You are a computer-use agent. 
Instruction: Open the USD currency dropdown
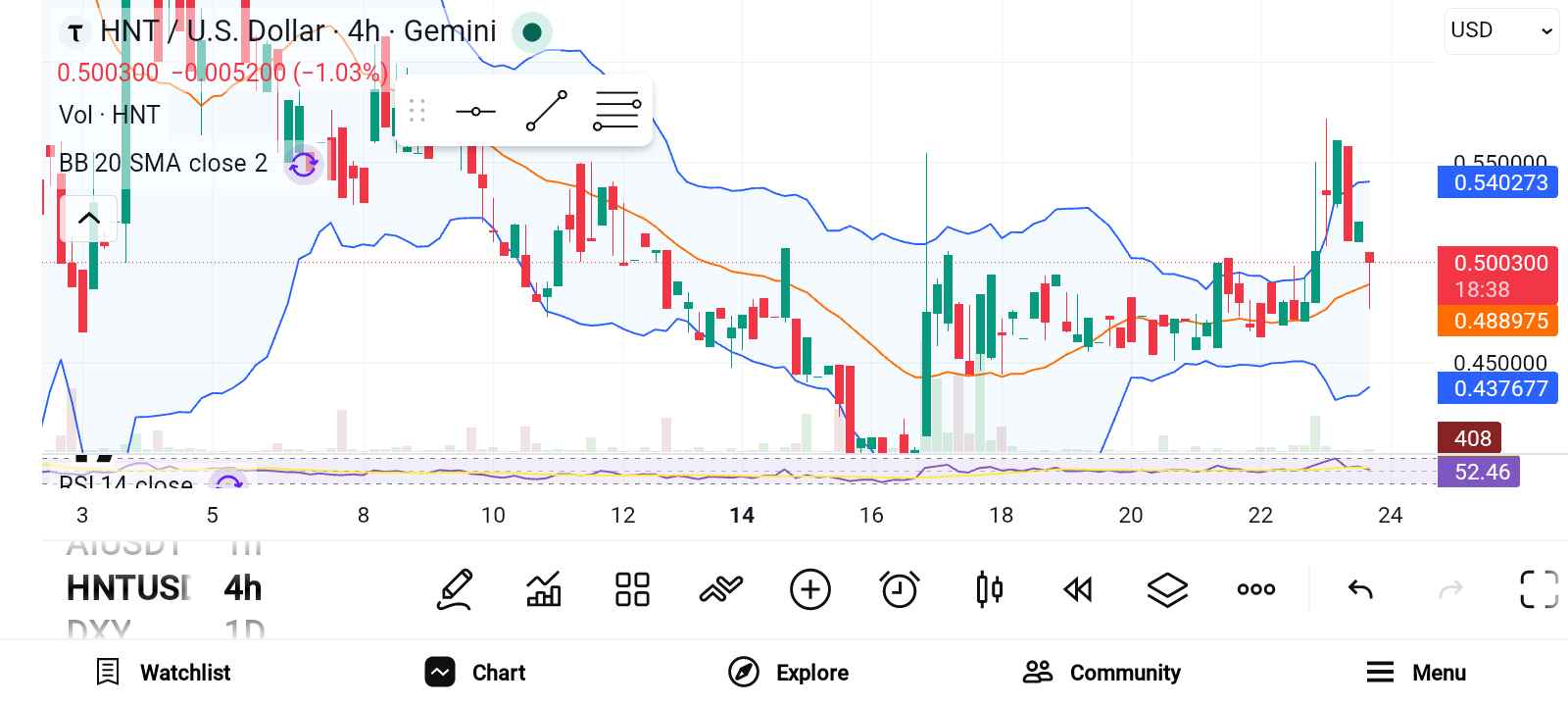tap(1501, 30)
